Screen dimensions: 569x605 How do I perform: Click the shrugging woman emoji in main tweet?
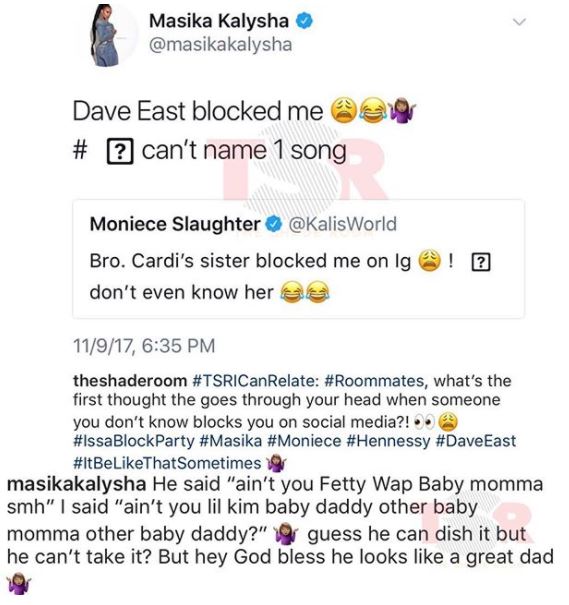[402, 111]
